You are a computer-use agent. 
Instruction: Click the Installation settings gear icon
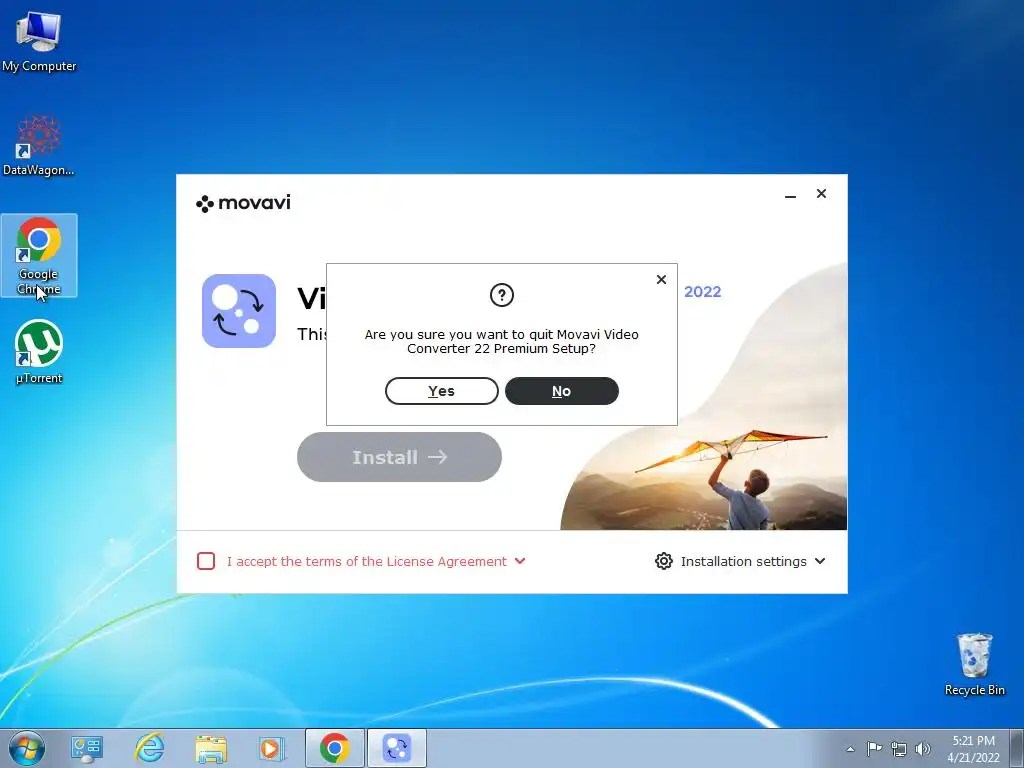[664, 561]
